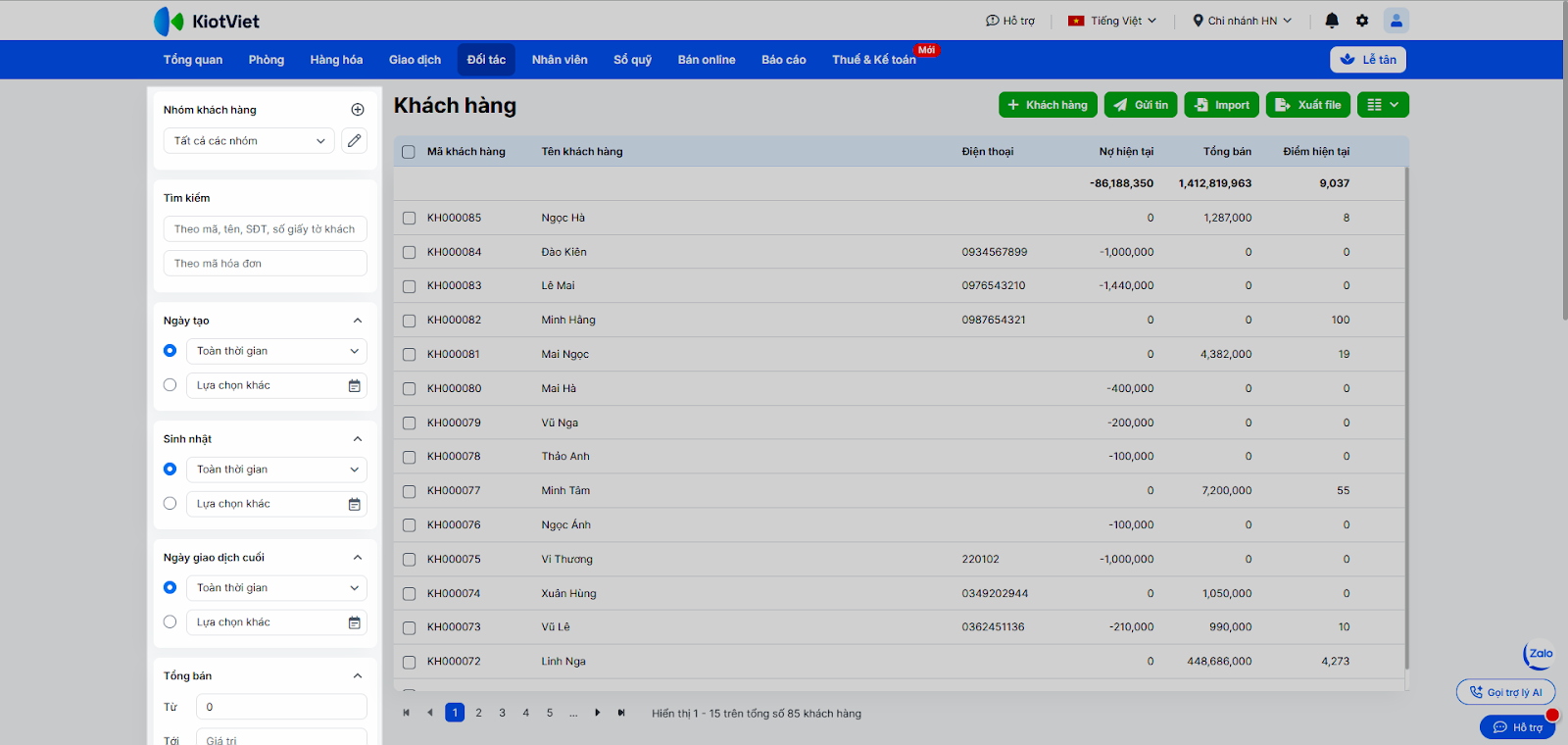The width and height of the screenshot is (1568, 745).
Task: Click Tổng bán Từ value field
Action: tap(281, 707)
